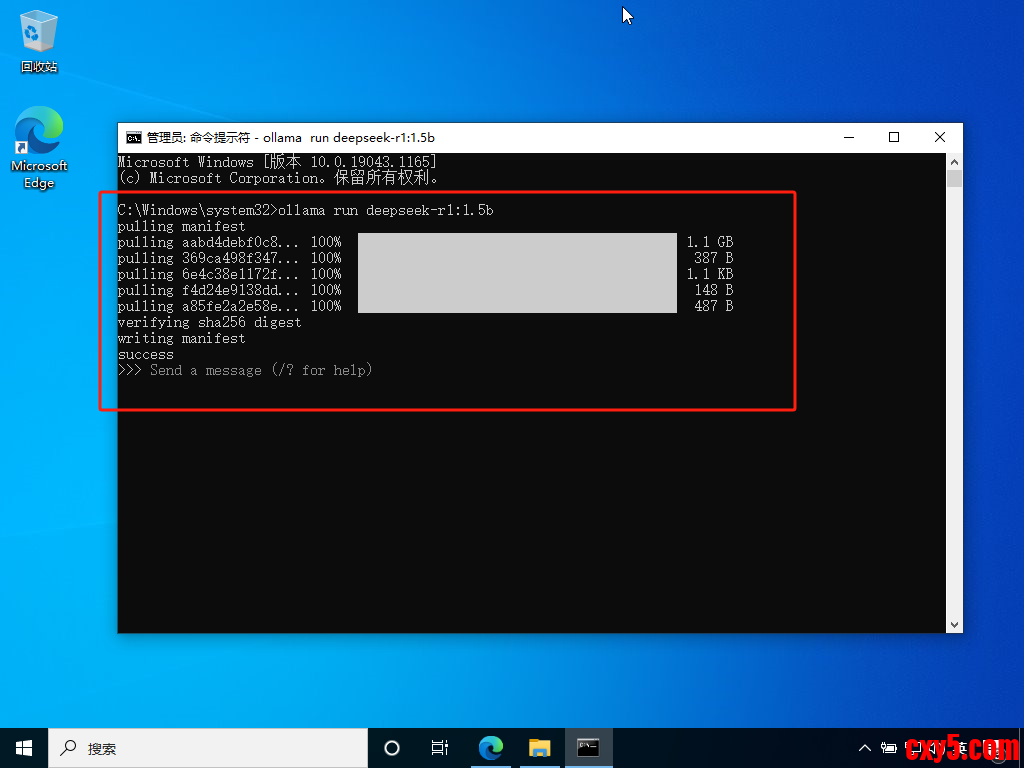
Task: Open File Explorer from the taskbar
Action: pos(539,747)
